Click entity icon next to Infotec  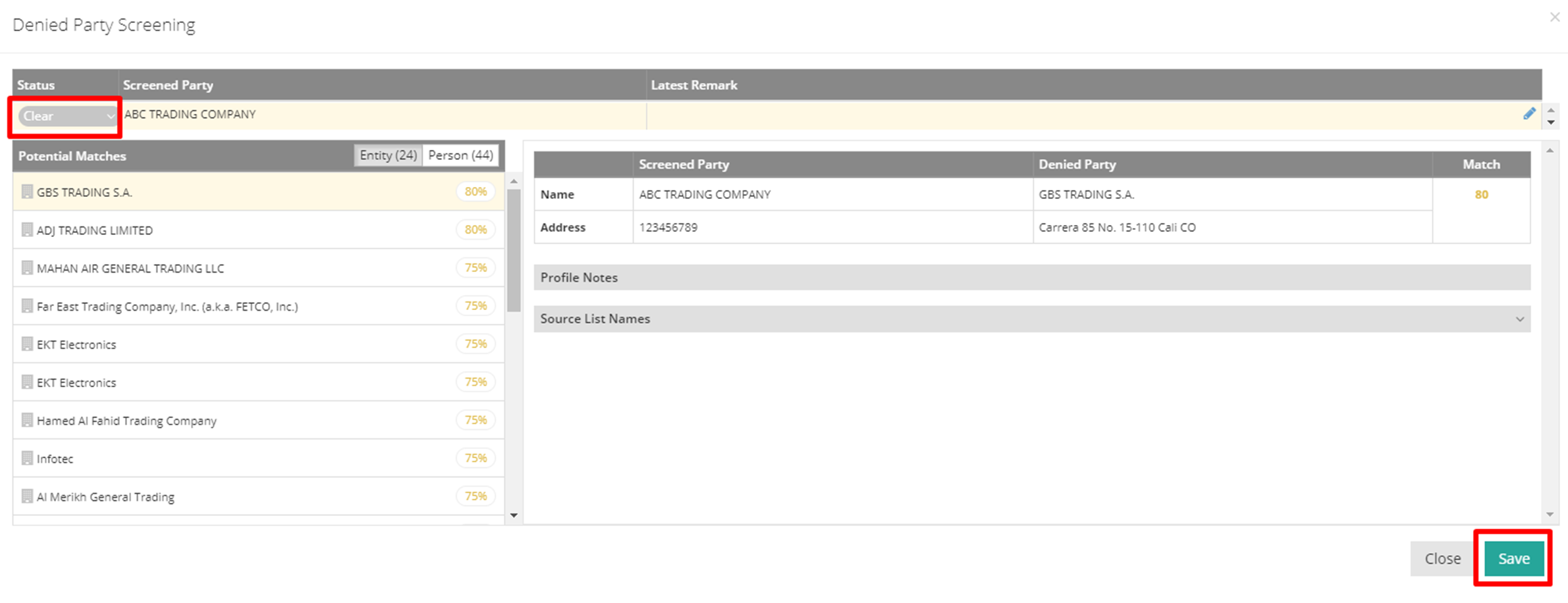point(27,458)
